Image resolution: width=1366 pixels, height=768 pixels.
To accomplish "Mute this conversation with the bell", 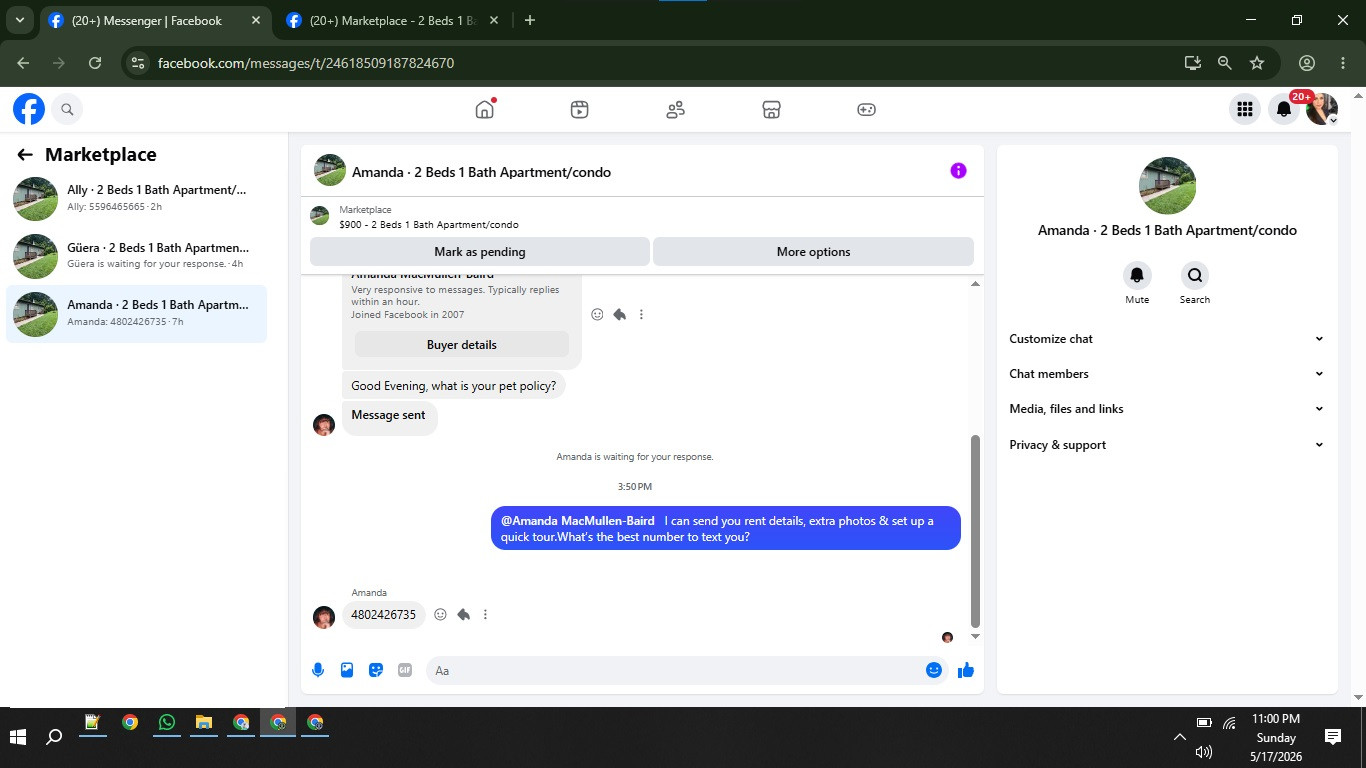I will pos(1137,275).
